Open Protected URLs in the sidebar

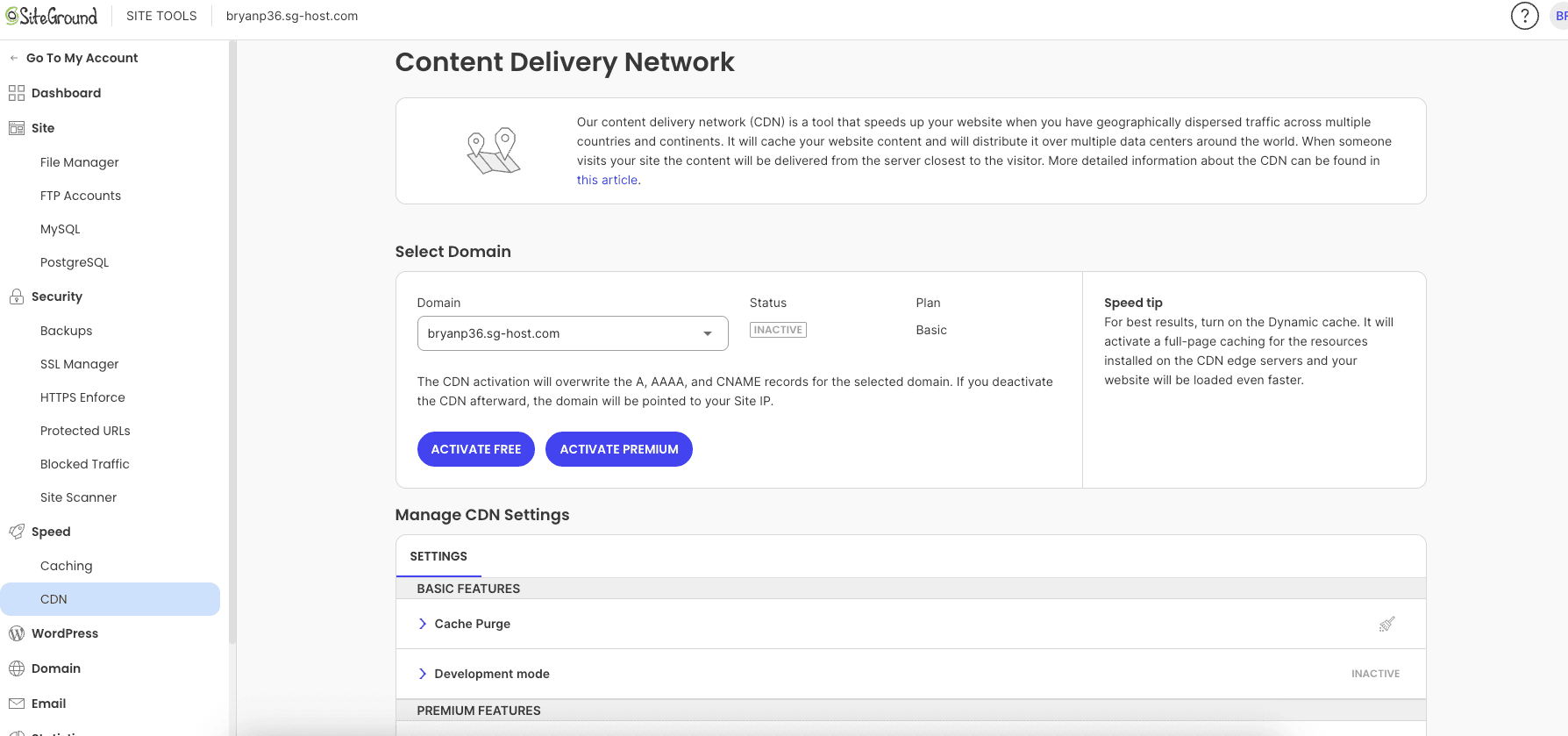pyautogui.click(x=85, y=431)
